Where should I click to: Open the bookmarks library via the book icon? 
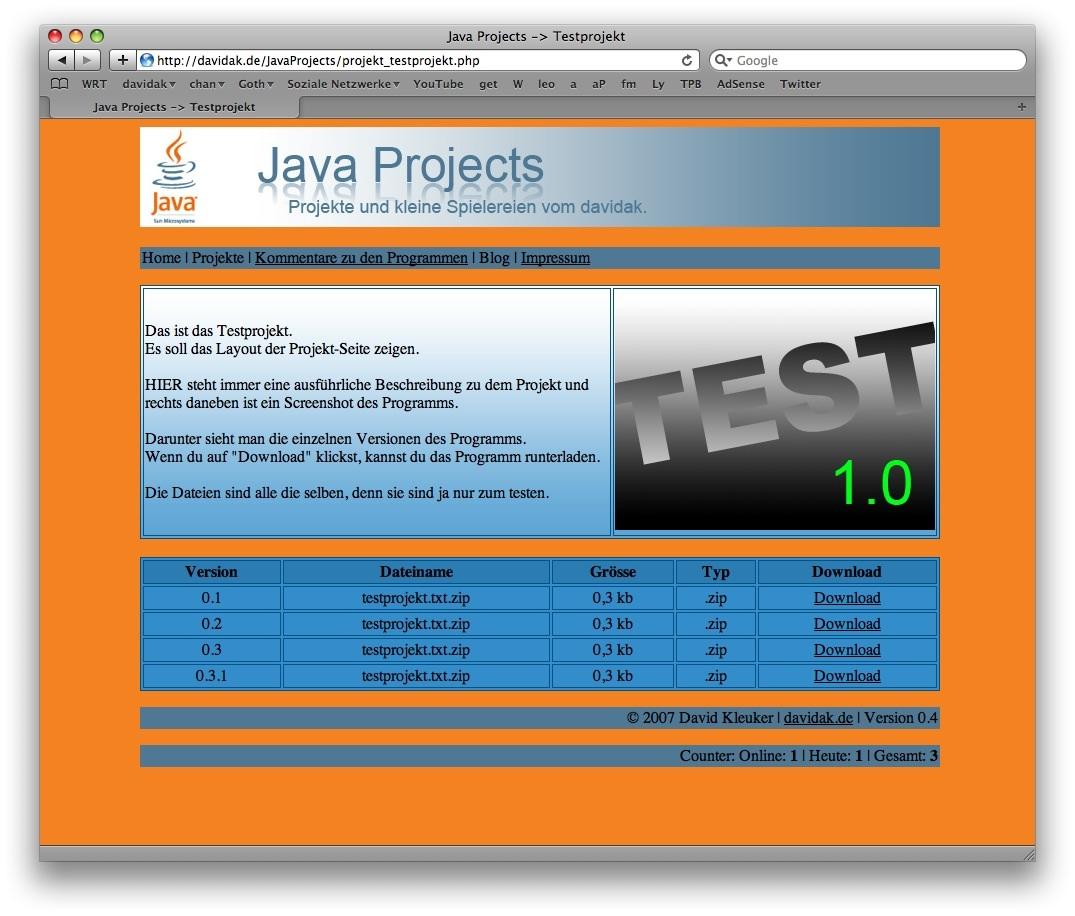click(x=58, y=84)
